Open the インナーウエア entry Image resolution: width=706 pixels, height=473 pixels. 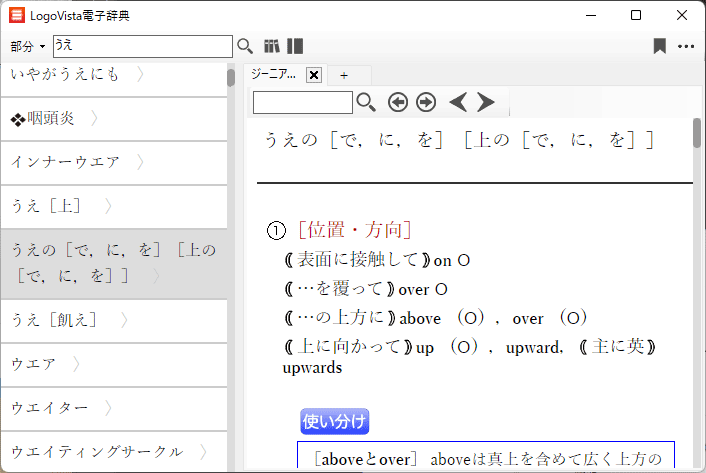coord(66,162)
